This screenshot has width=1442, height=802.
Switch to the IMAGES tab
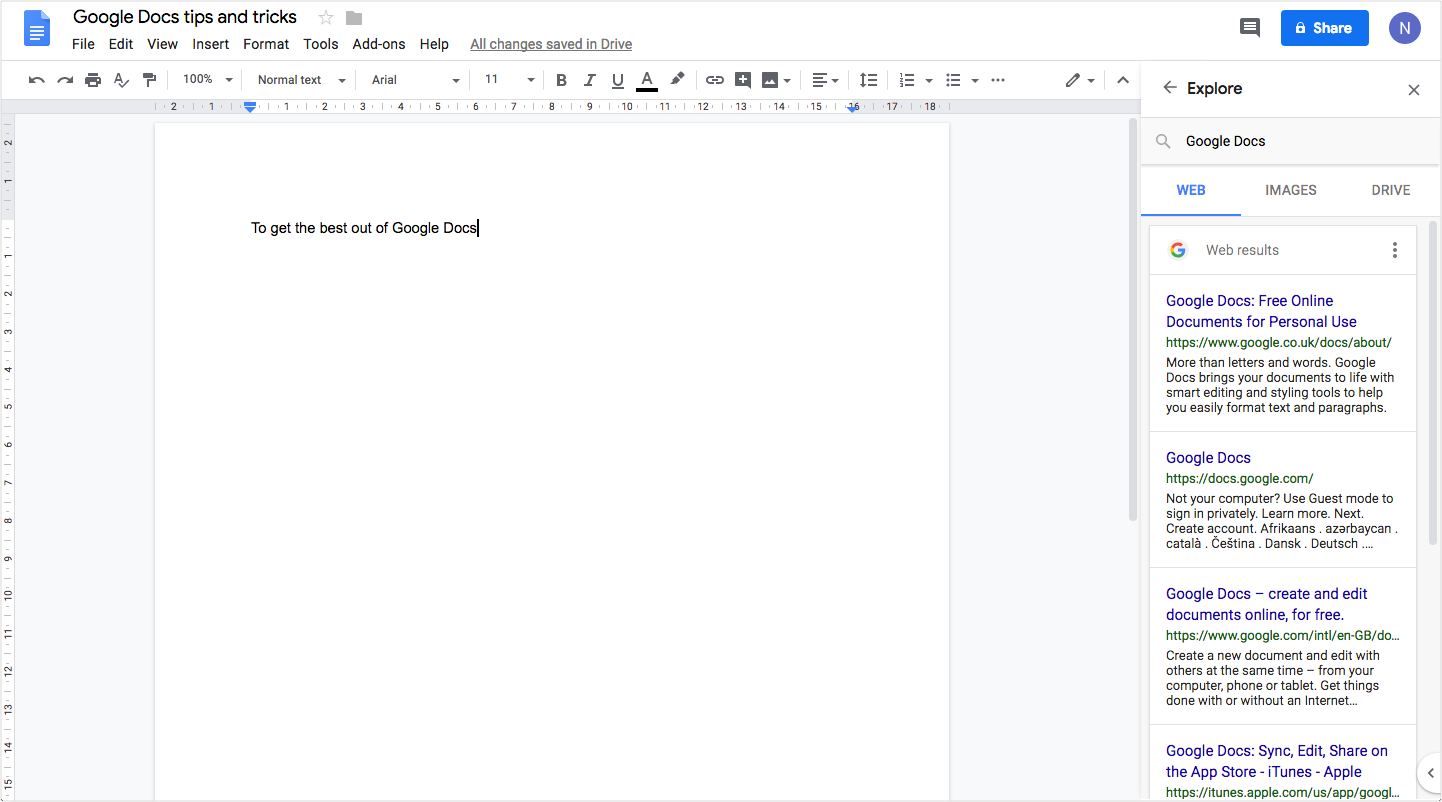click(1291, 190)
